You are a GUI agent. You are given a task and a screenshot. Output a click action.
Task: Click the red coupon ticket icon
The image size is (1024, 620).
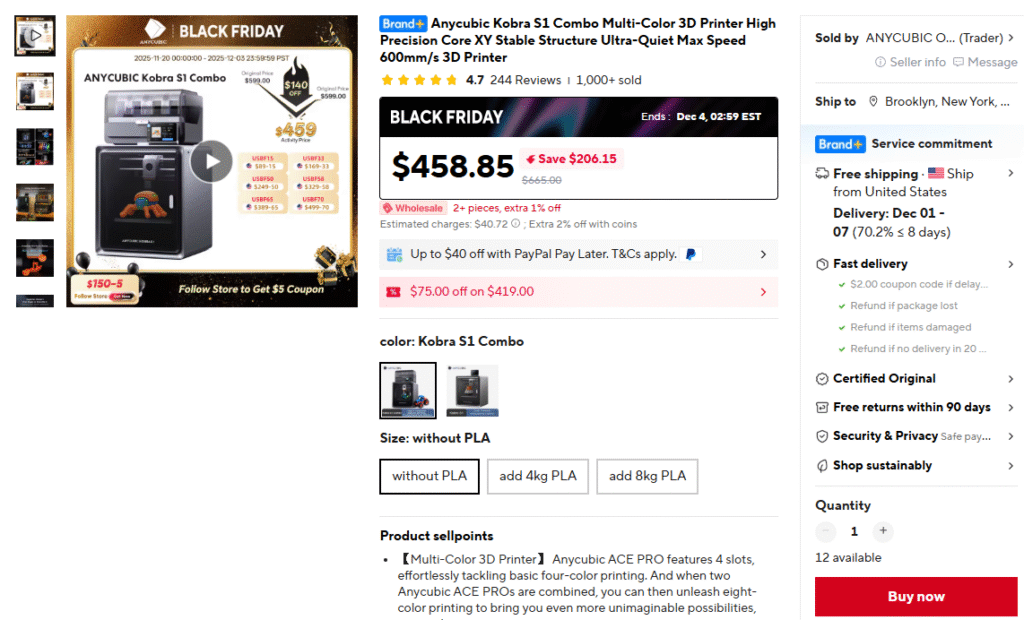(x=393, y=291)
